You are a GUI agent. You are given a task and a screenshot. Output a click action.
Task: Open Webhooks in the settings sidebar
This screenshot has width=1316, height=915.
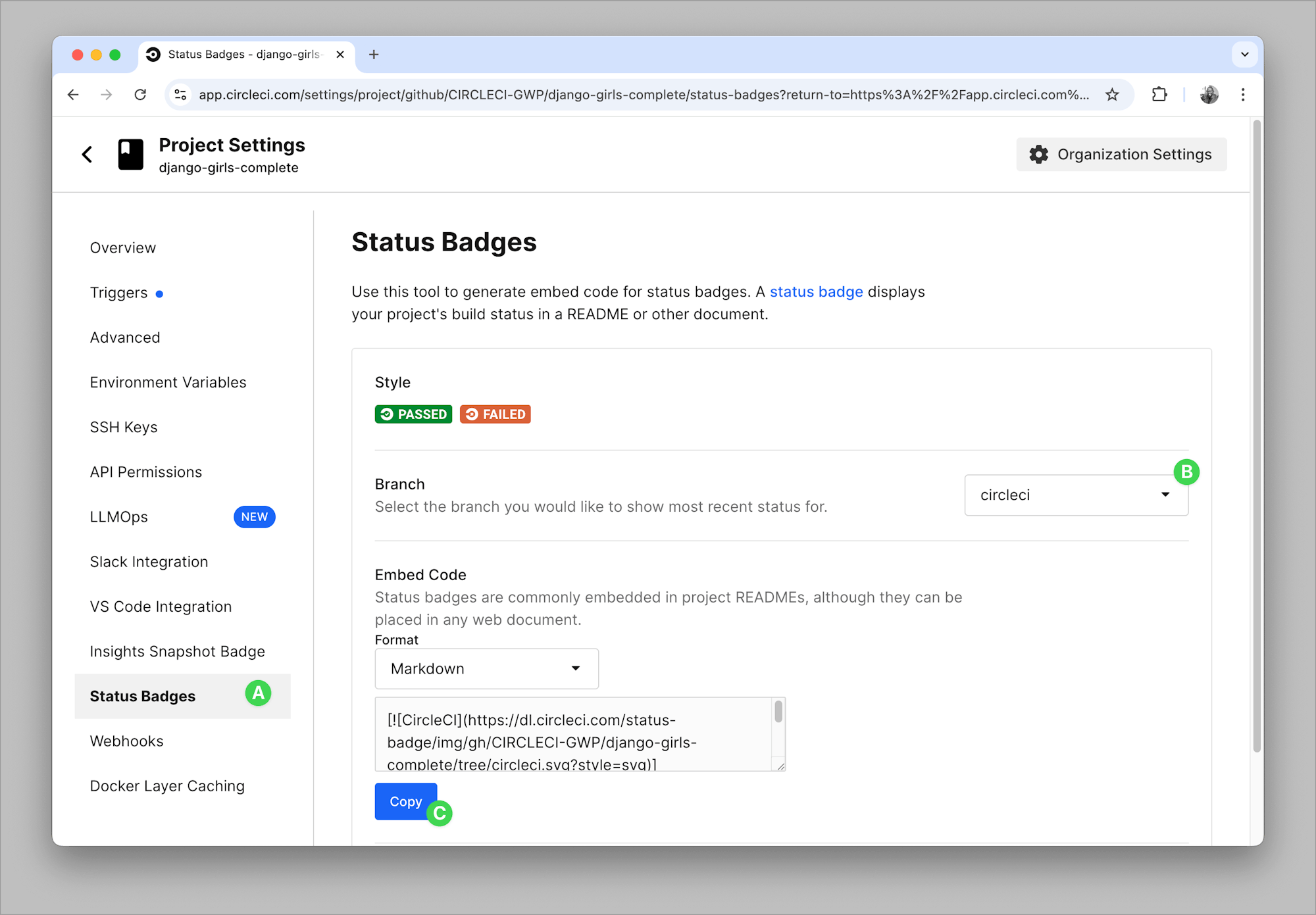pyautogui.click(x=126, y=741)
